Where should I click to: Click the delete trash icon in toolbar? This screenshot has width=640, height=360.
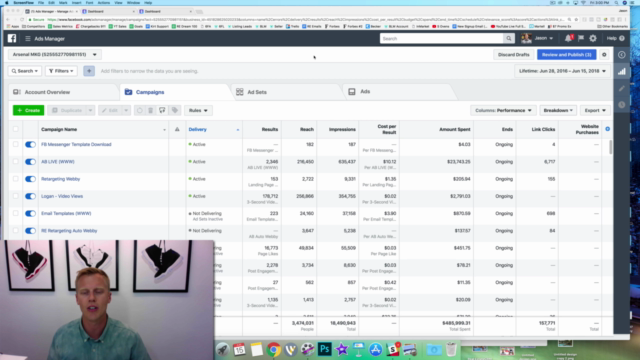click(x=151, y=110)
